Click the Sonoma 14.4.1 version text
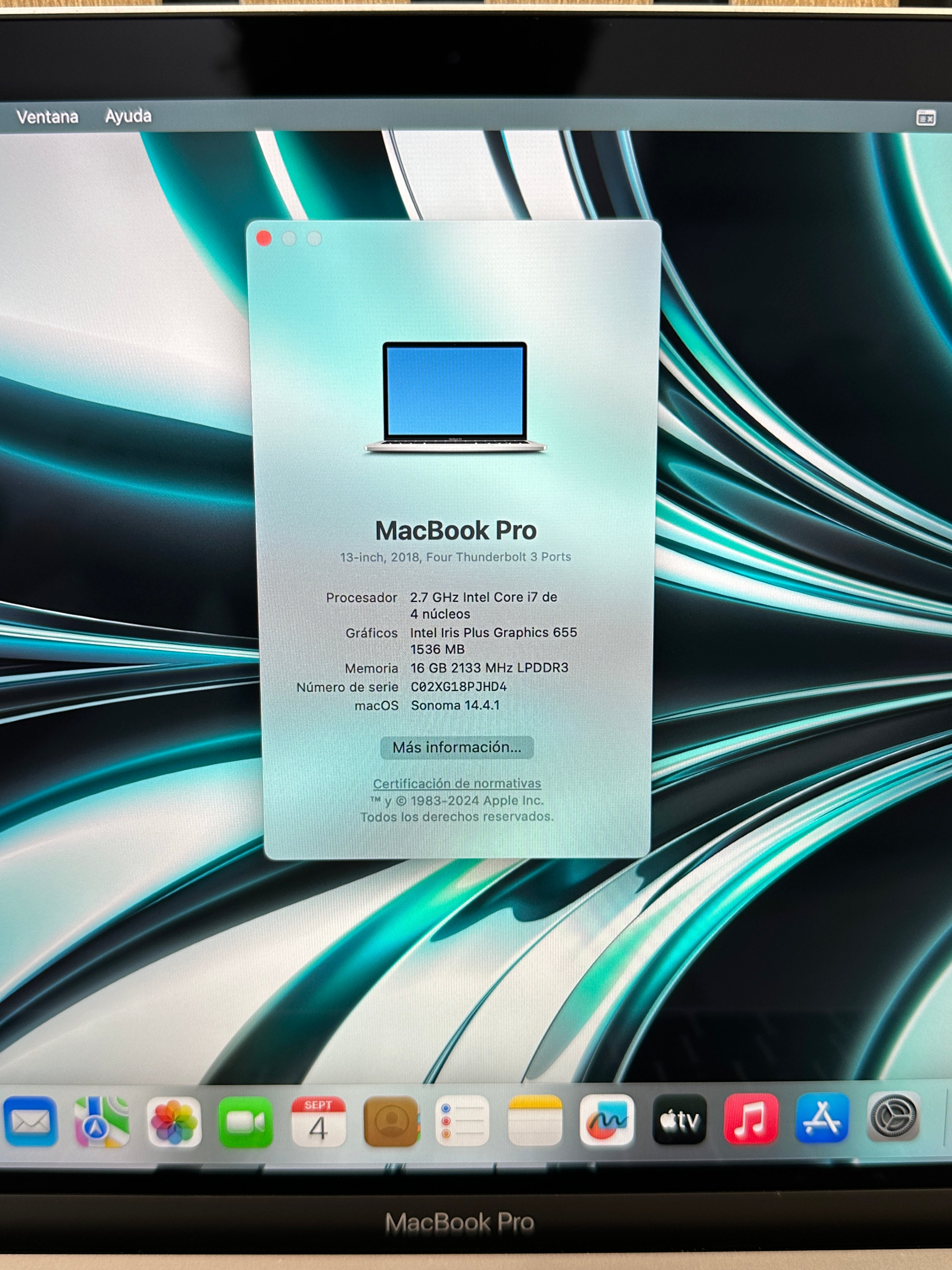 [x=455, y=705]
